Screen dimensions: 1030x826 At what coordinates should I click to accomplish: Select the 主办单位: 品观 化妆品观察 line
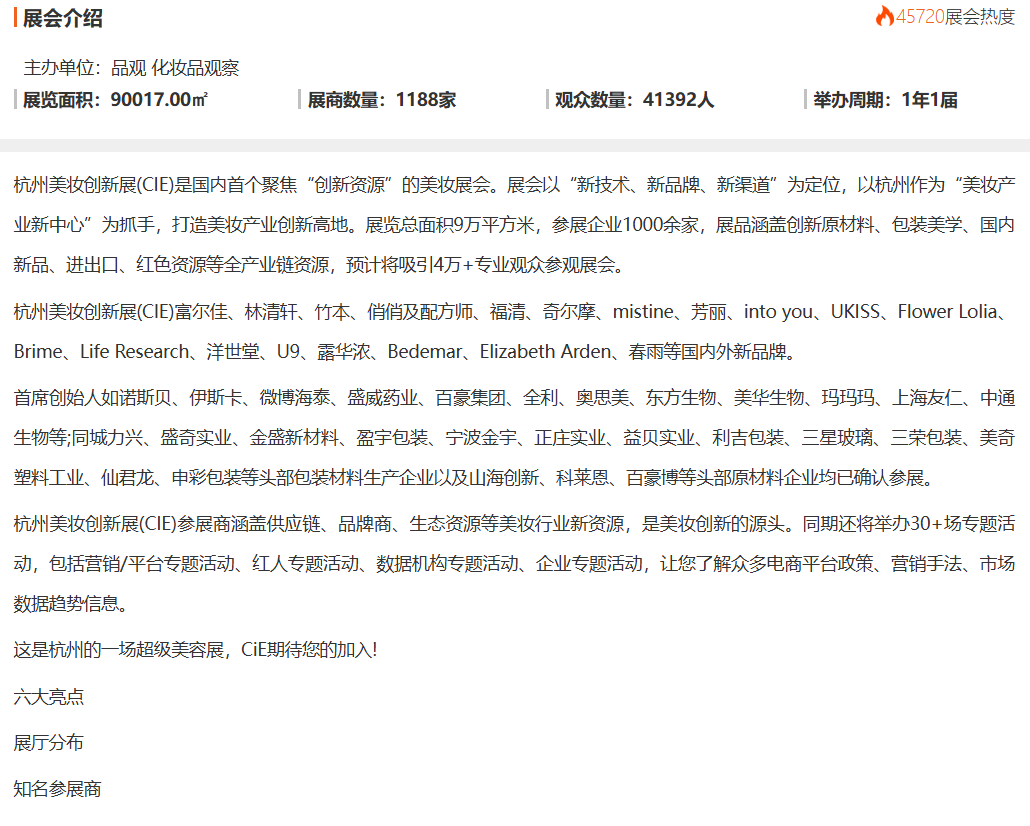(x=131, y=68)
